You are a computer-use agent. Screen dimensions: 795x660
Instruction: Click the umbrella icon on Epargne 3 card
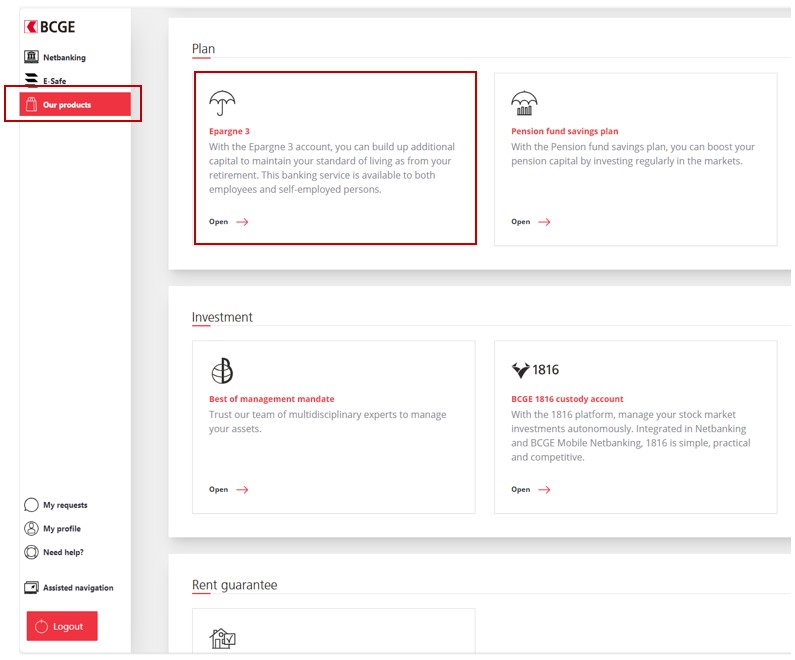(222, 103)
